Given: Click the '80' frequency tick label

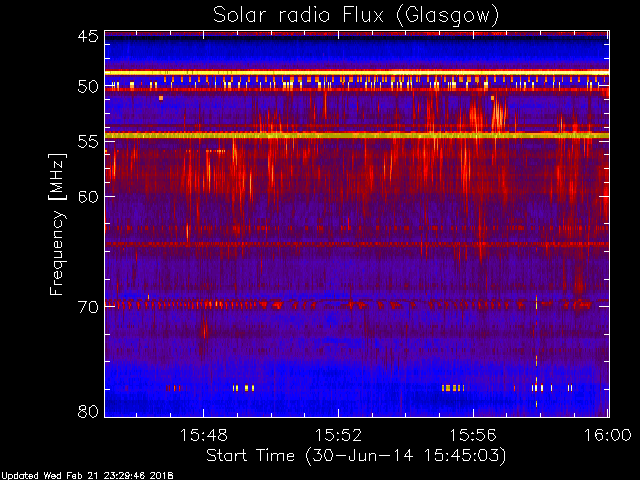Looking at the screenshot, I should tap(88, 411).
